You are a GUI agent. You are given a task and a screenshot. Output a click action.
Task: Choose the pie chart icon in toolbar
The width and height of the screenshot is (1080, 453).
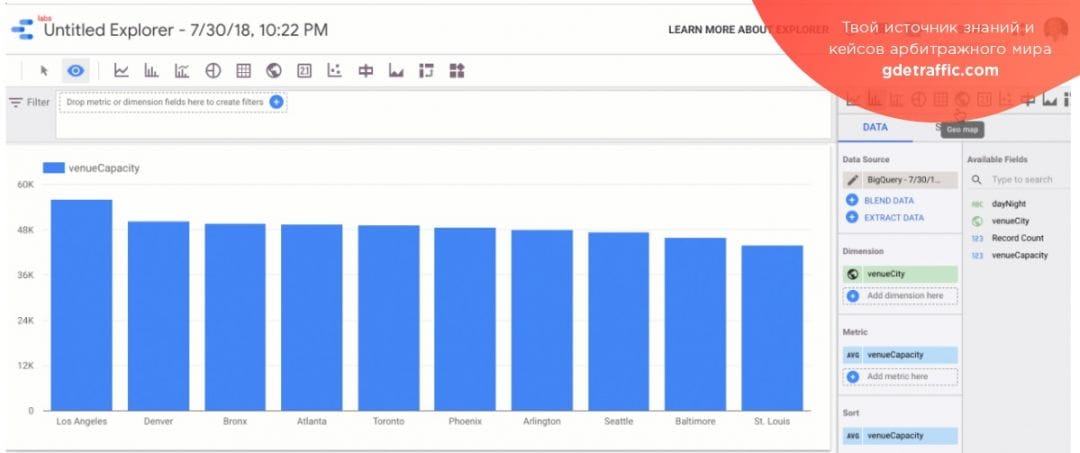(213, 70)
